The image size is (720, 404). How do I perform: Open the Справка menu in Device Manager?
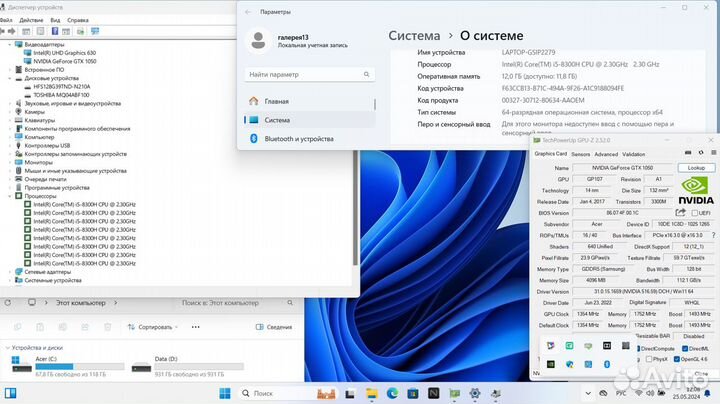click(x=78, y=20)
